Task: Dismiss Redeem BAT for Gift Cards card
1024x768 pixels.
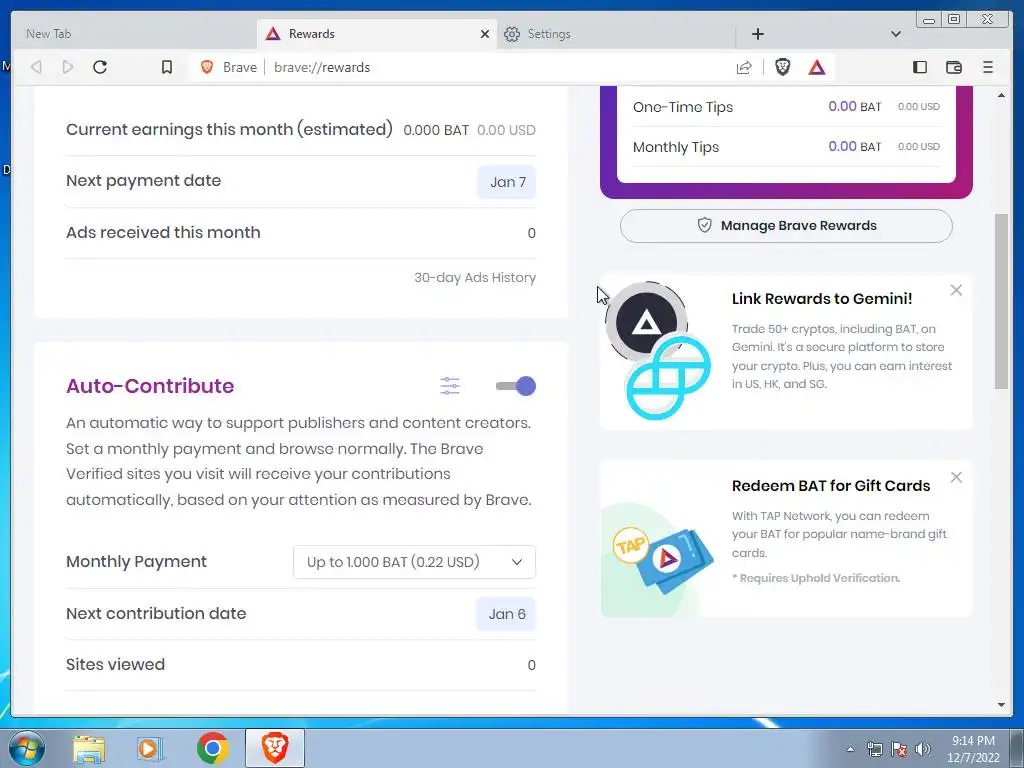Action: pyautogui.click(x=956, y=477)
